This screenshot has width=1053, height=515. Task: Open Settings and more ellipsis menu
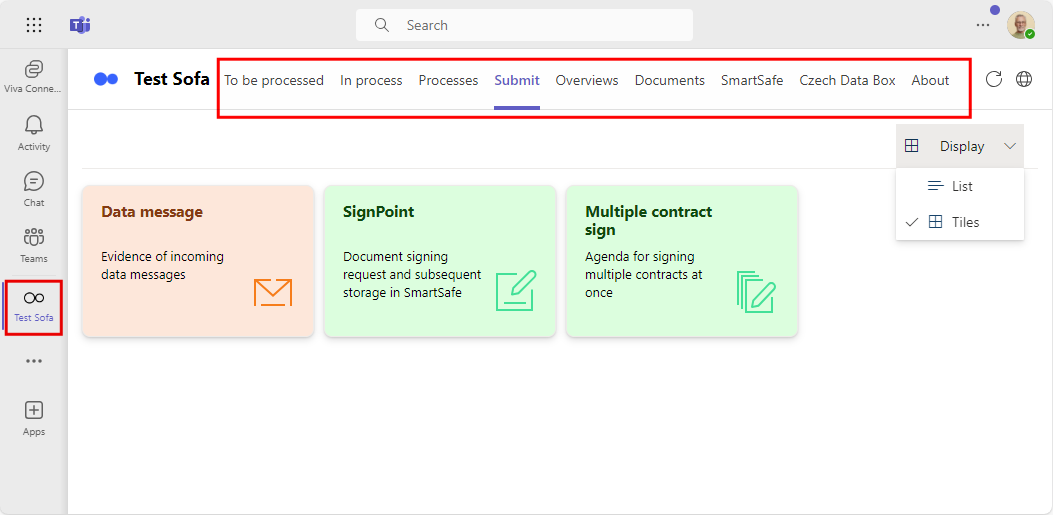point(982,25)
